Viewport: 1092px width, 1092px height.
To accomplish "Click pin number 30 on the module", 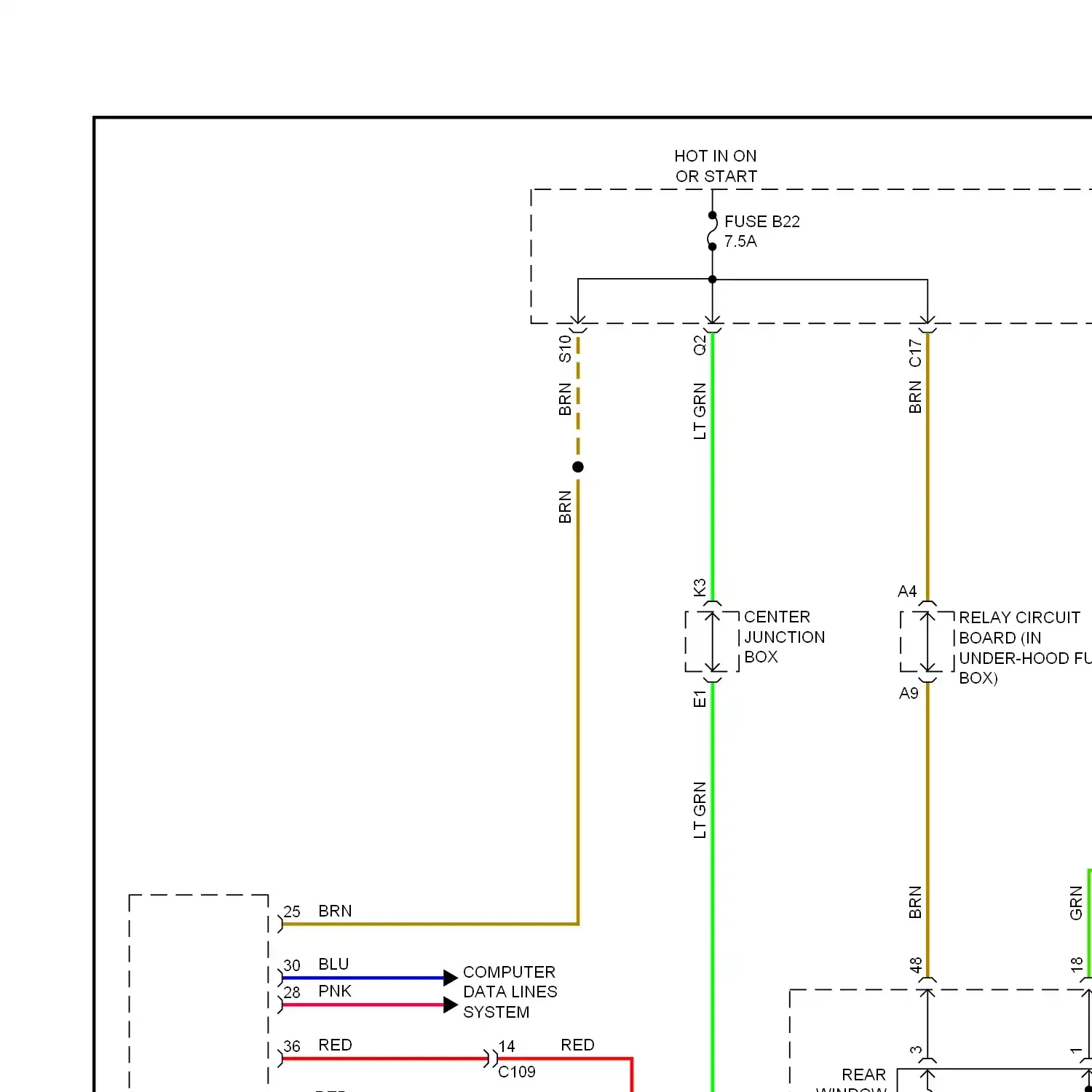I will 292,965.
